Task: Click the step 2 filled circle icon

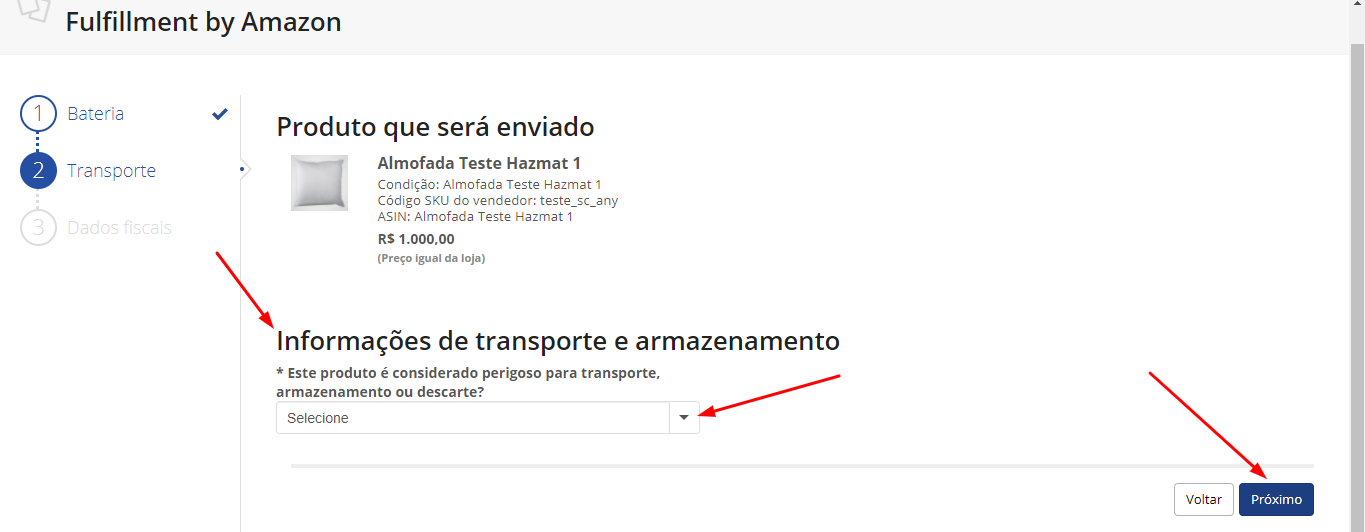Action: (38, 171)
